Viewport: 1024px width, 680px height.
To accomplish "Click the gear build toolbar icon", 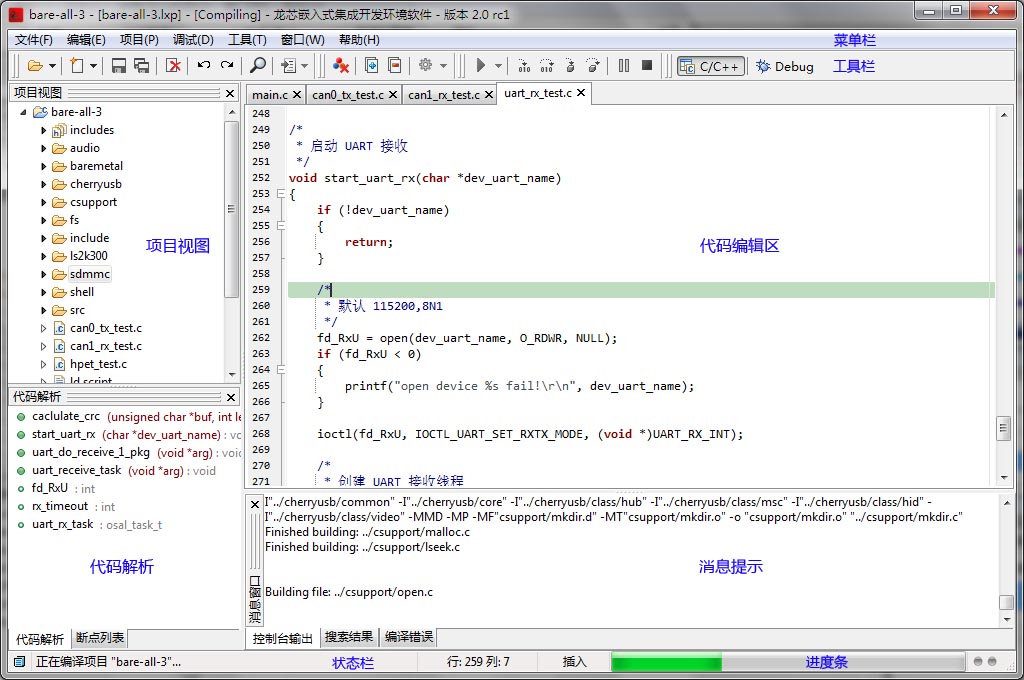I will pos(425,65).
